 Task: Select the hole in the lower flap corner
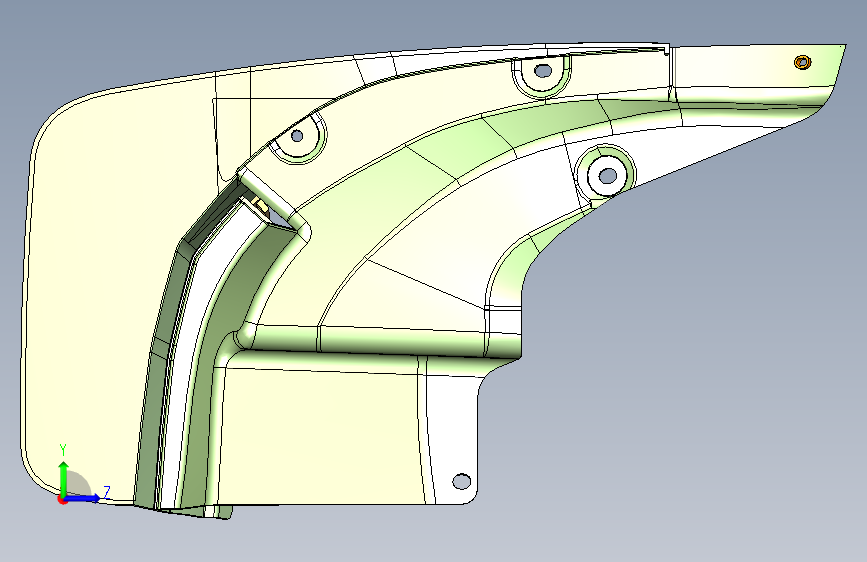pyautogui.click(x=462, y=481)
